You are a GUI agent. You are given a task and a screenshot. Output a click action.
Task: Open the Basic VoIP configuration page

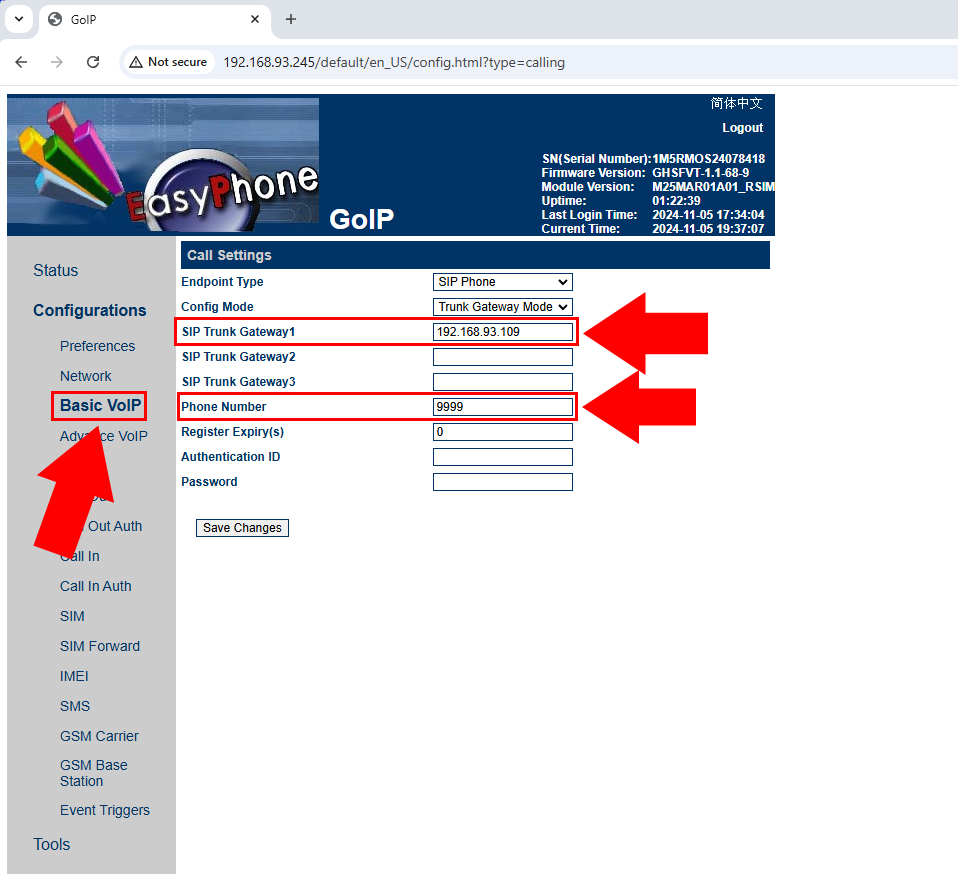pyautogui.click(x=100, y=405)
